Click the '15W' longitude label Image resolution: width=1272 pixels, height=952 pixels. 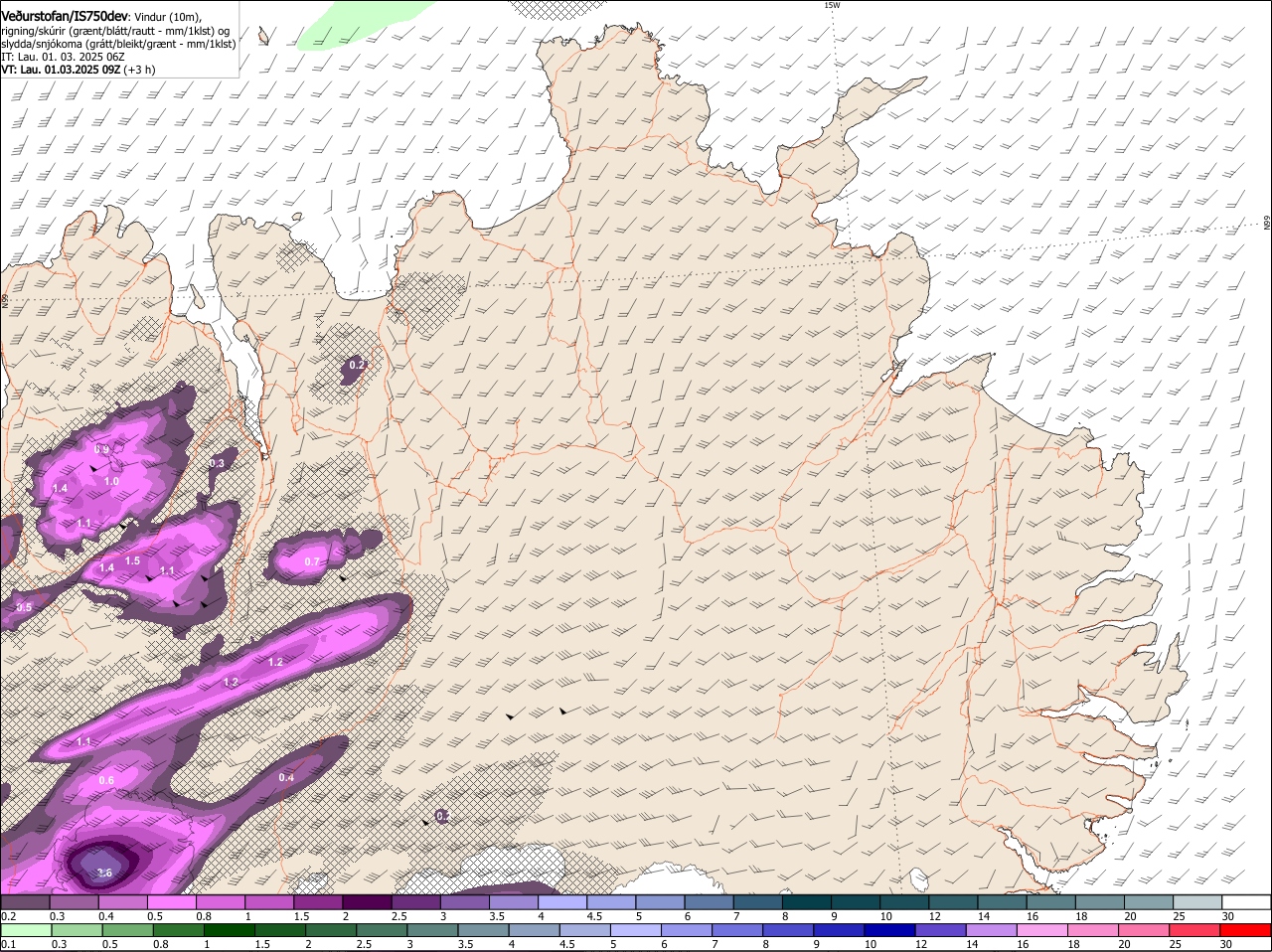click(832, 5)
